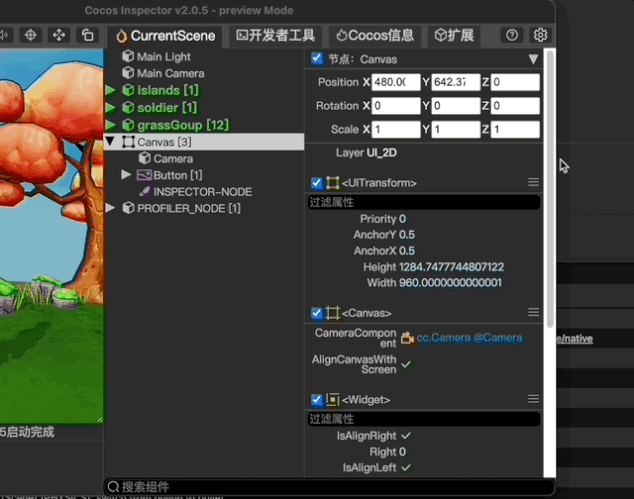Open the help question mark icon
The image size is (634, 499).
tap(512, 36)
